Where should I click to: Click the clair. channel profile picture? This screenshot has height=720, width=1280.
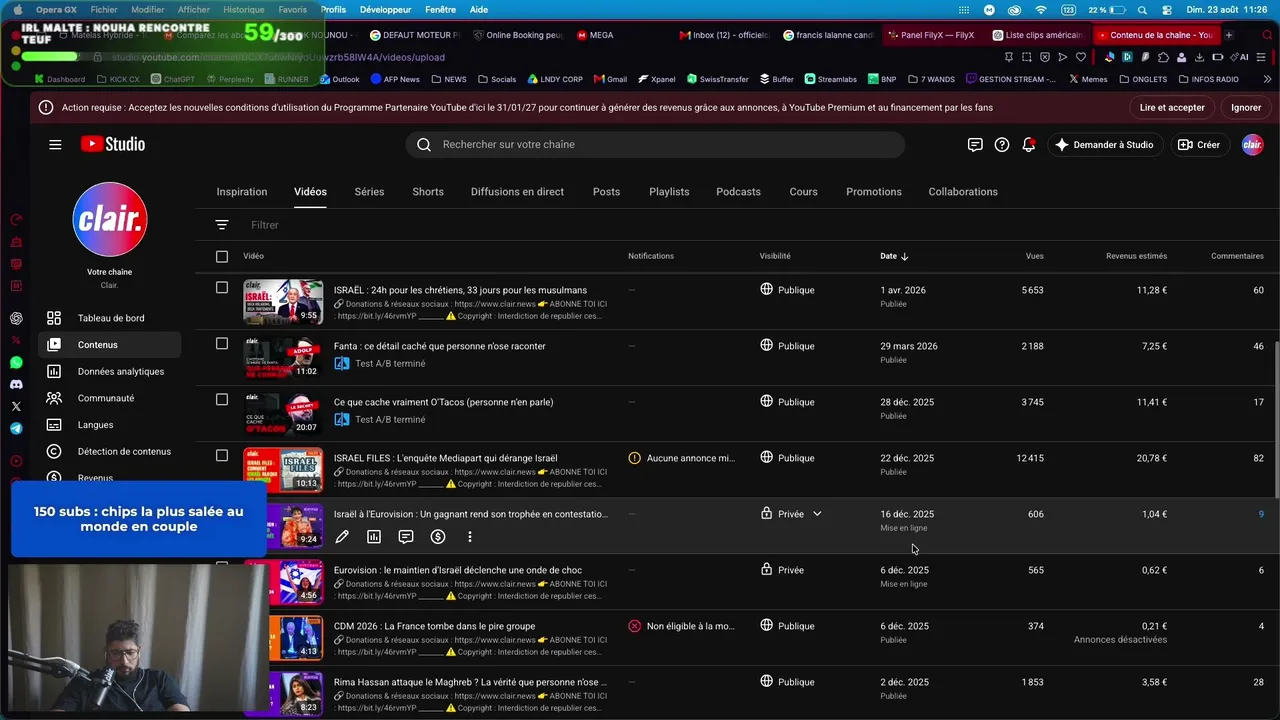coord(110,220)
